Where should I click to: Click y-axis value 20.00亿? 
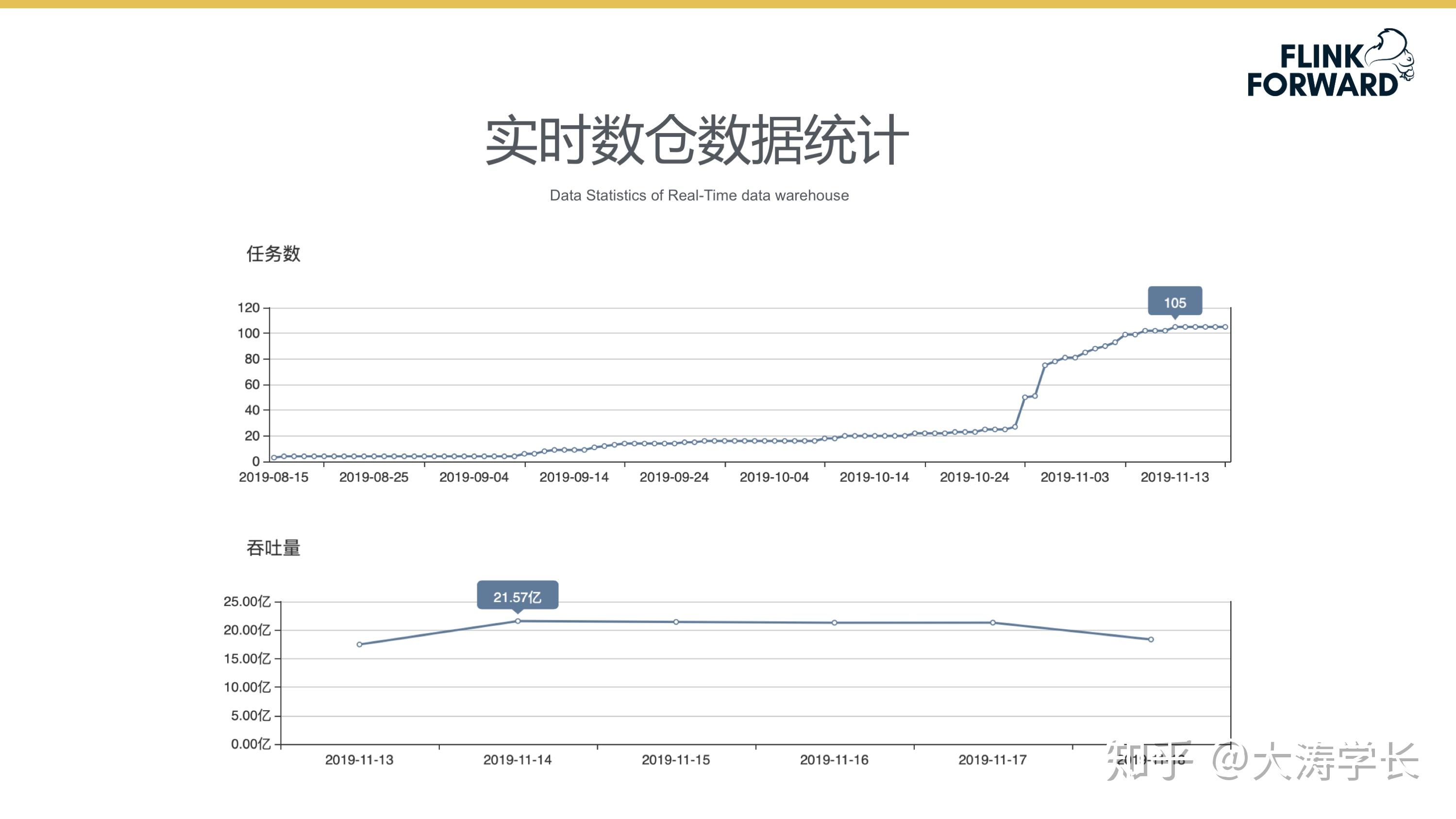247,630
